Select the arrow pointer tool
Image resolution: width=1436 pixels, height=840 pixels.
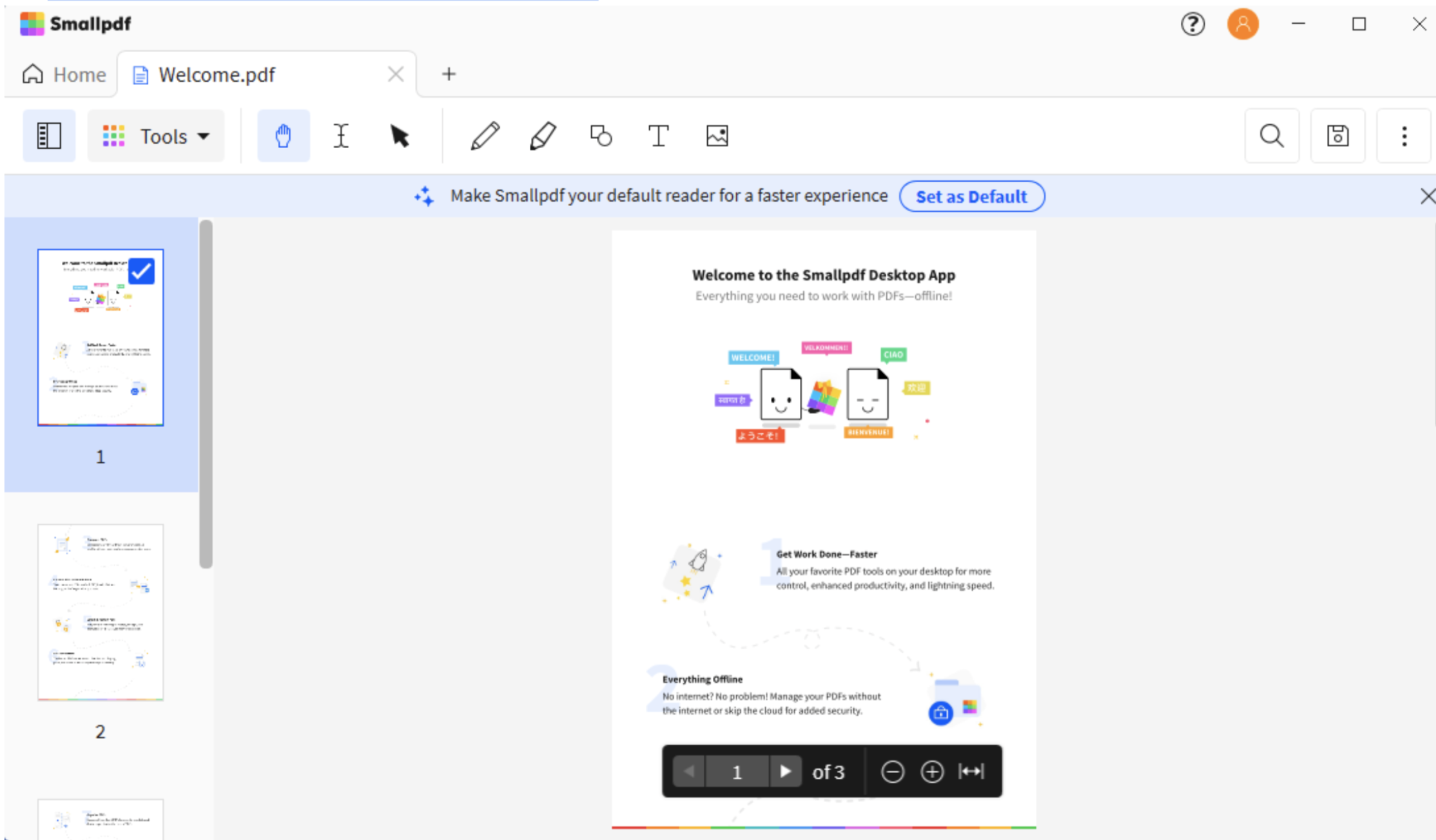pos(400,136)
